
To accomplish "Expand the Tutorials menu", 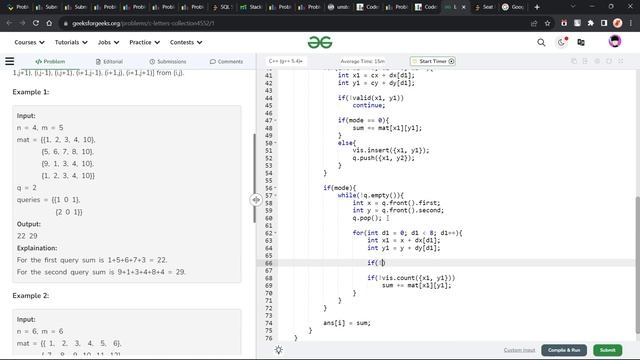I will [71, 42].
